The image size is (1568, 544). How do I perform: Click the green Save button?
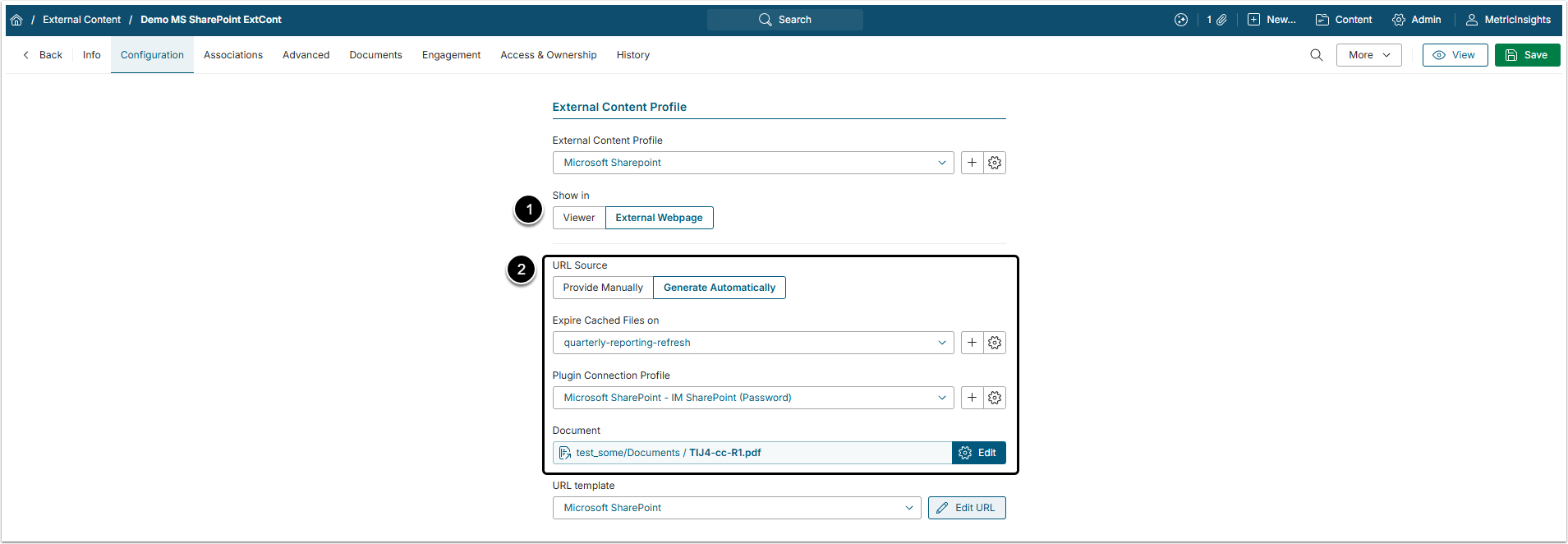[x=1527, y=55]
